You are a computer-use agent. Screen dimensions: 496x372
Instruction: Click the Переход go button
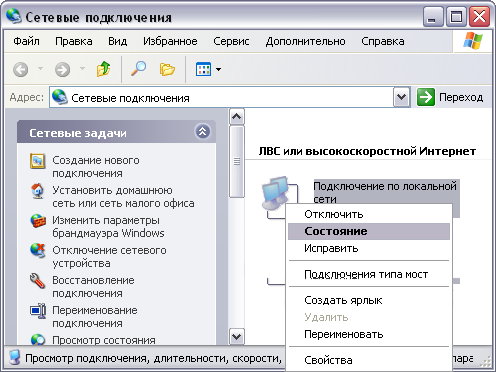450,97
